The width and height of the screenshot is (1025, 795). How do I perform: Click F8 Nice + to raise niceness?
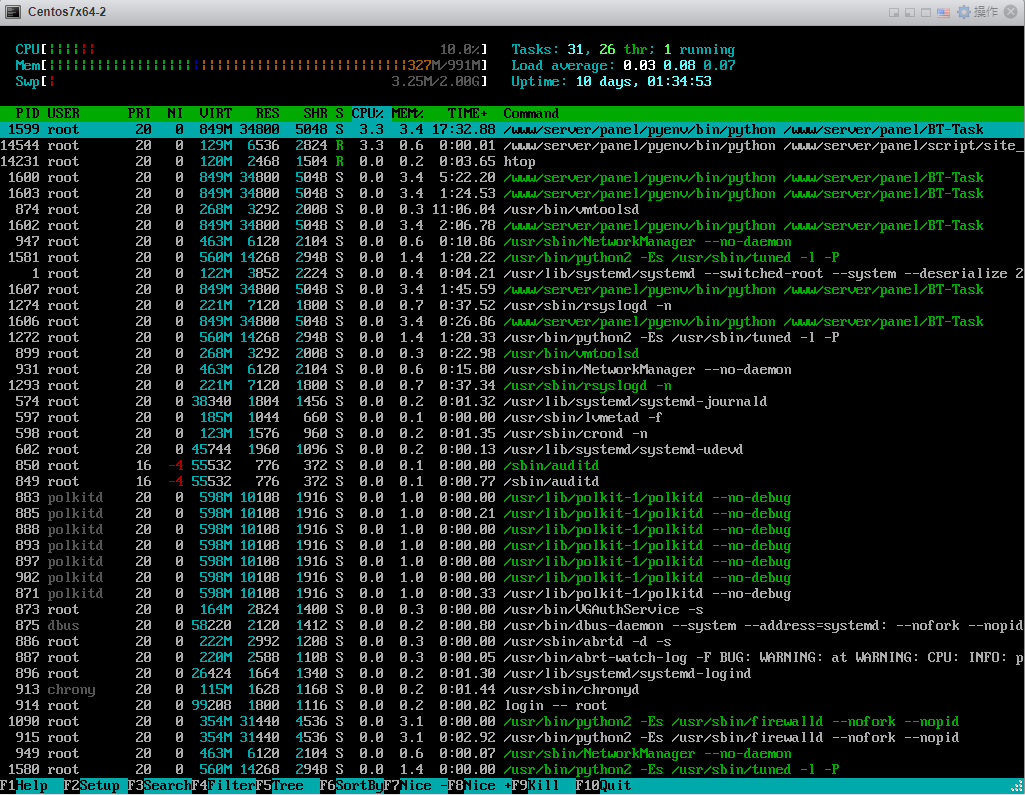[480, 785]
